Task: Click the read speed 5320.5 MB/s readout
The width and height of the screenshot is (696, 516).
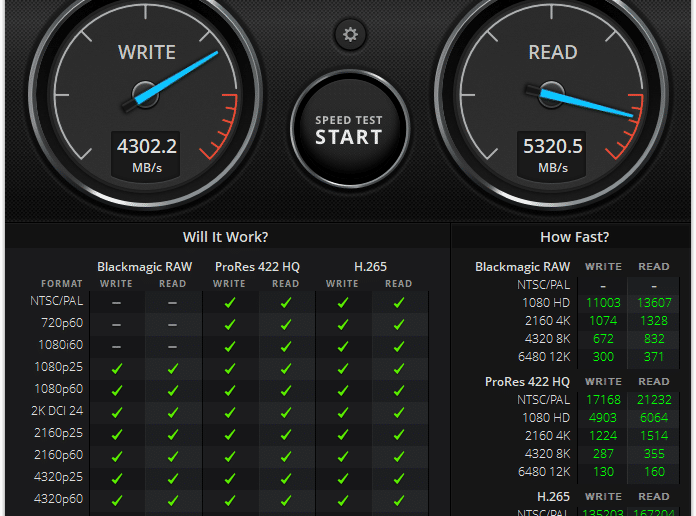Action: pos(552,156)
